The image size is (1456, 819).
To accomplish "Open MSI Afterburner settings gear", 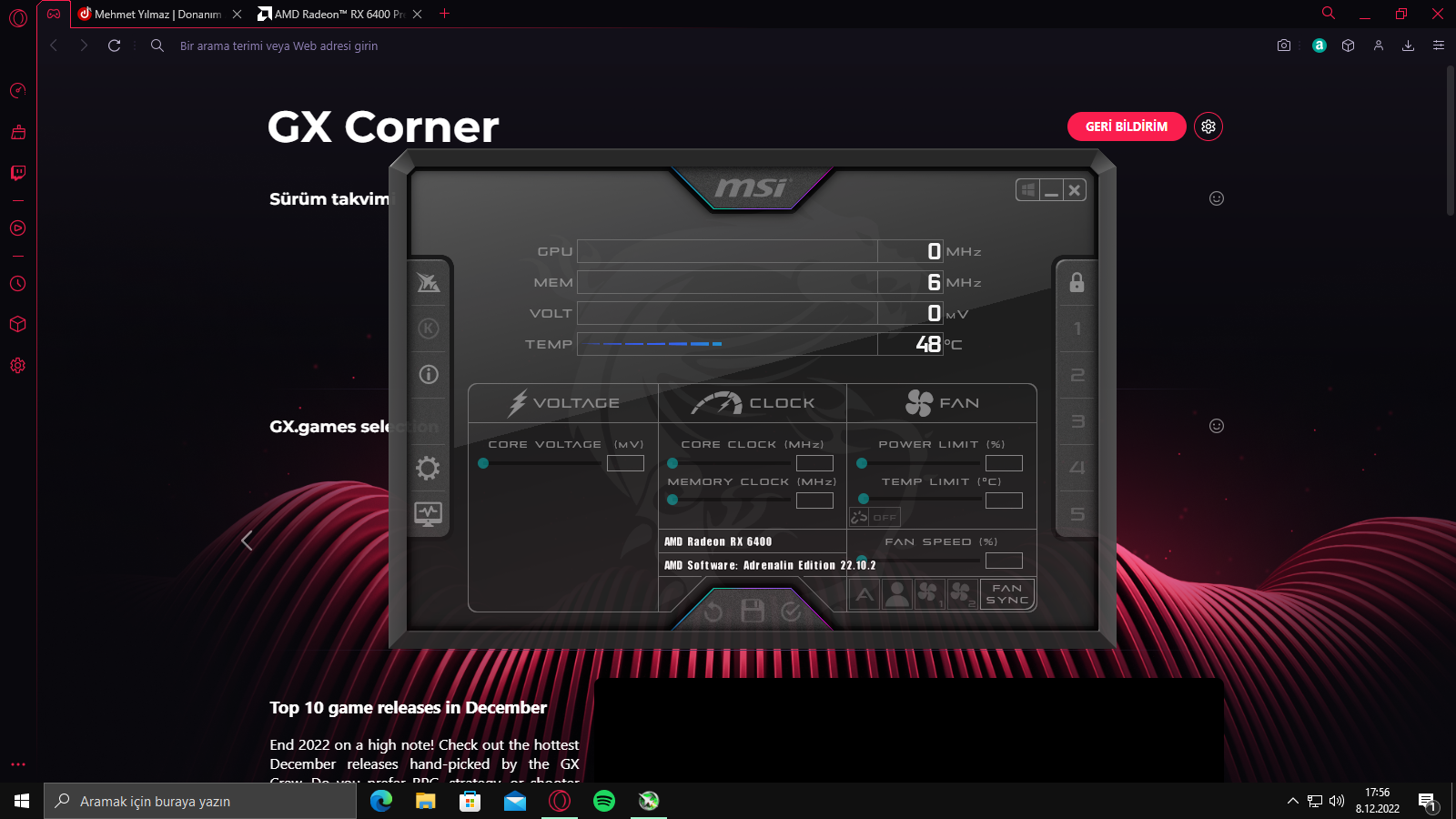I will click(428, 468).
